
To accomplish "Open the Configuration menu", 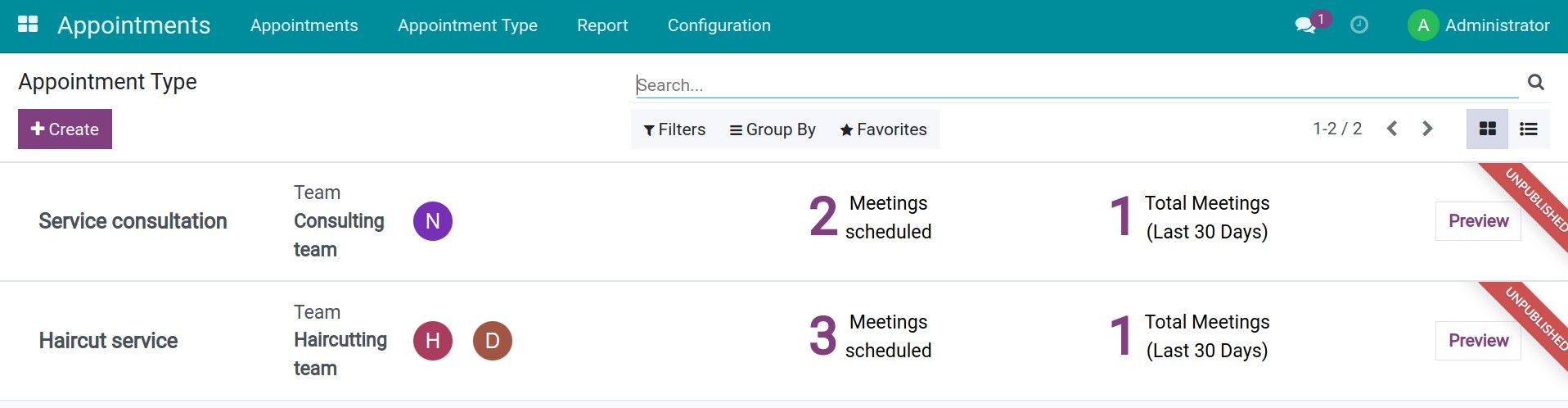I will [719, 25].
